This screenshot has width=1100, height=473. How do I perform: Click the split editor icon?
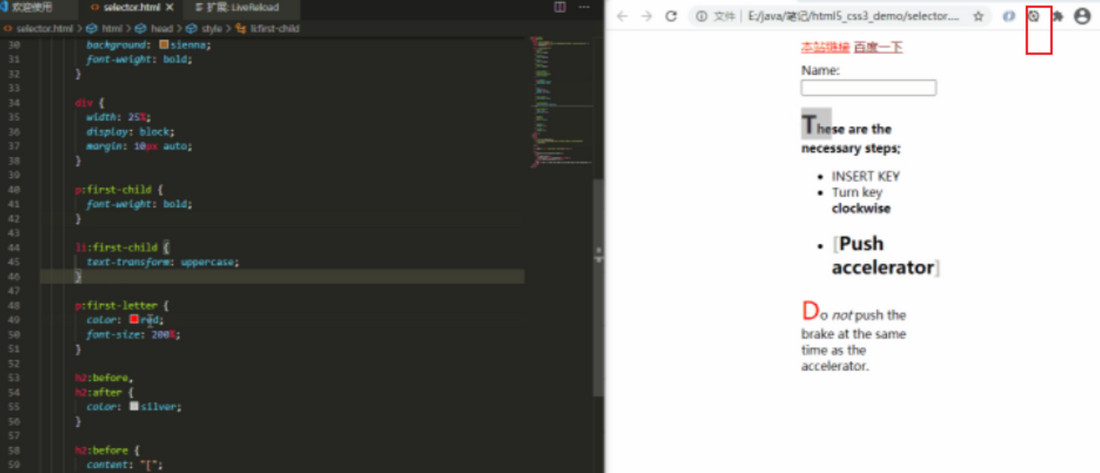559,7
